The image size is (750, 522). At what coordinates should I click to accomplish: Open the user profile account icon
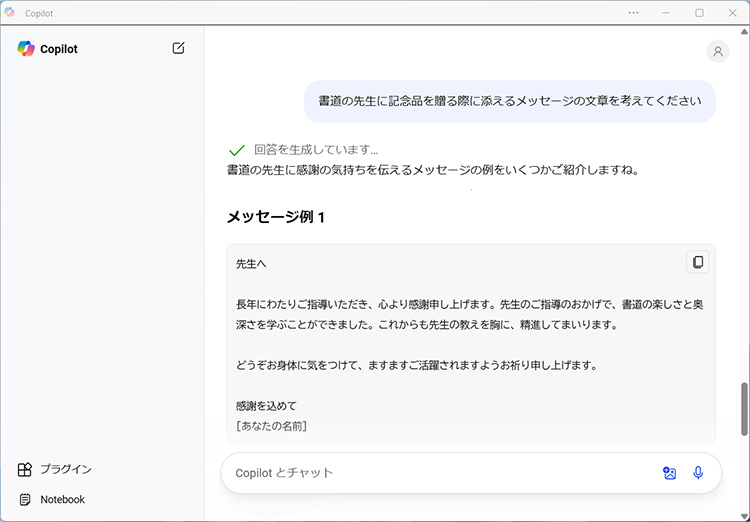(x=717, y=52)
